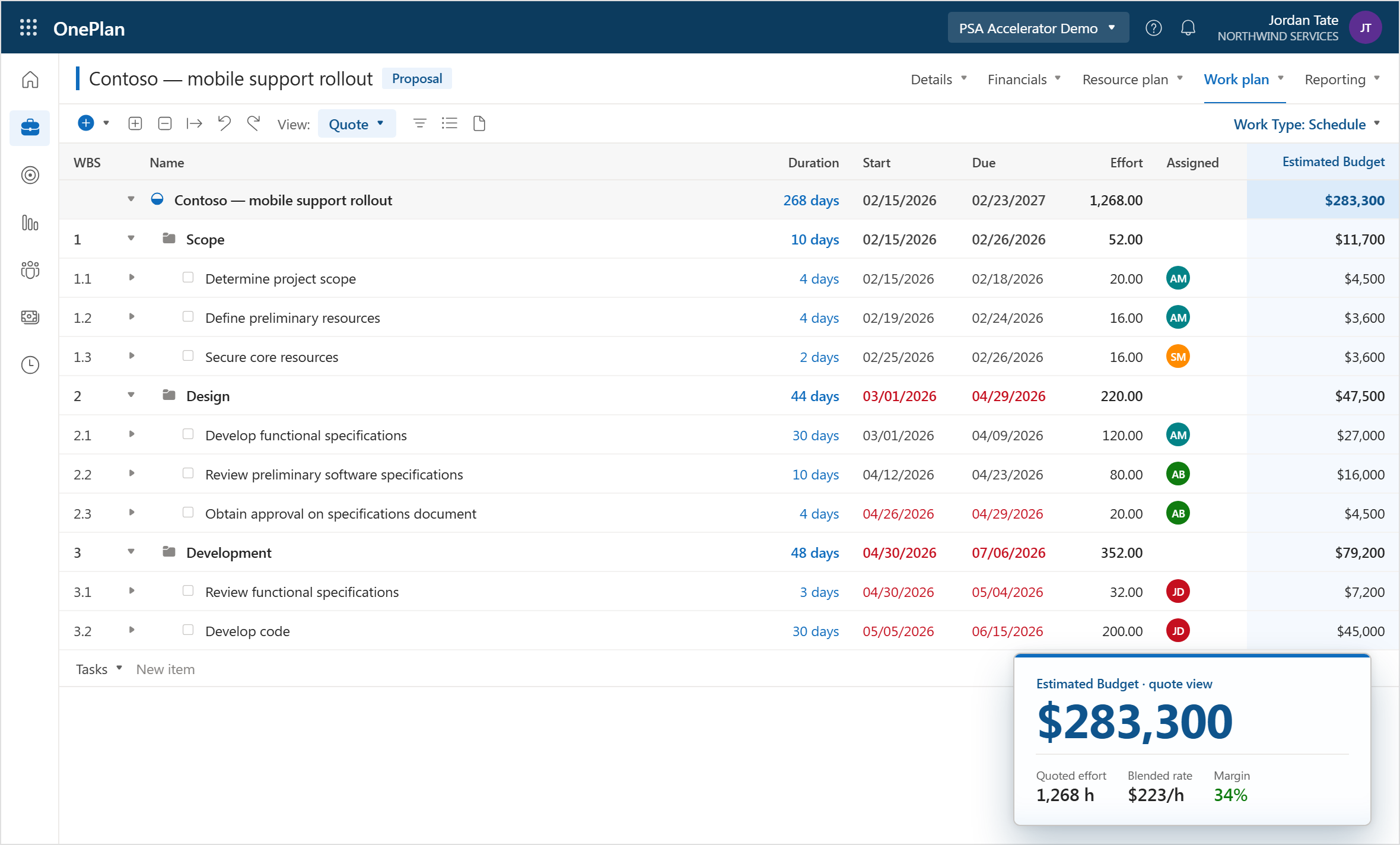Click the Design folder icon
This screenshot has width=1400, height=845.
coord(169,395)
